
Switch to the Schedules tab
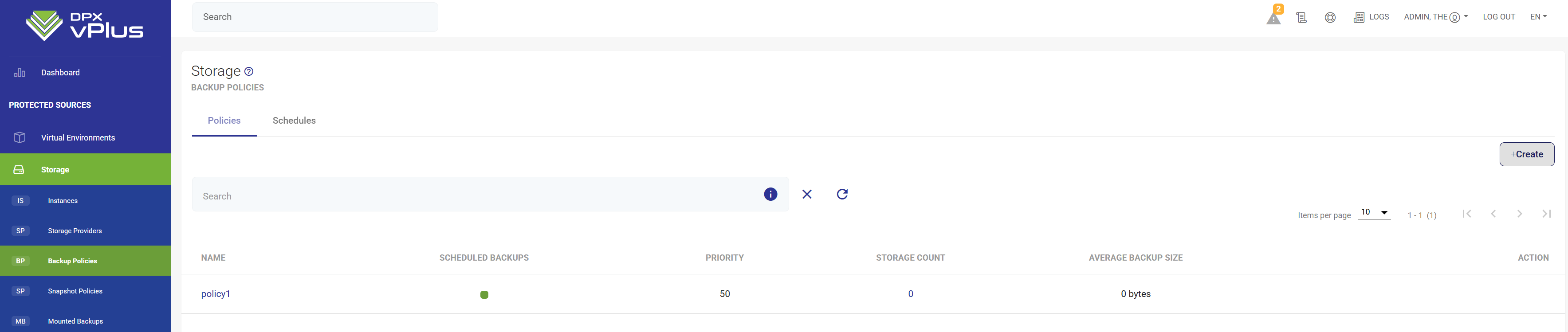click(x=294, y=121)
